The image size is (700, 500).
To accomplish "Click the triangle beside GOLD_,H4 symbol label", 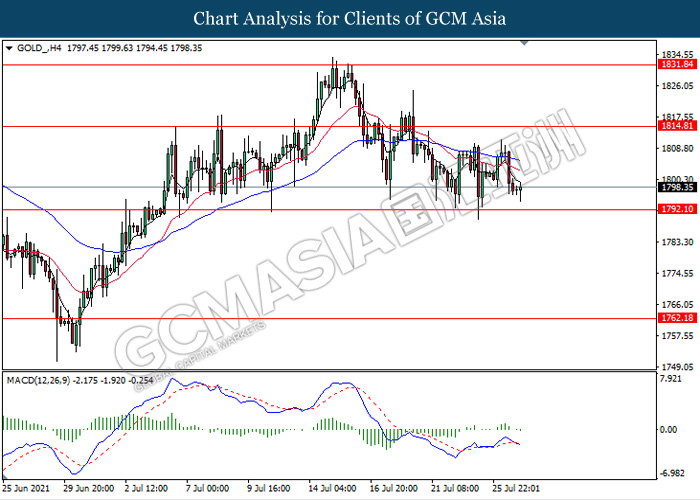I will tap(9, 48).
